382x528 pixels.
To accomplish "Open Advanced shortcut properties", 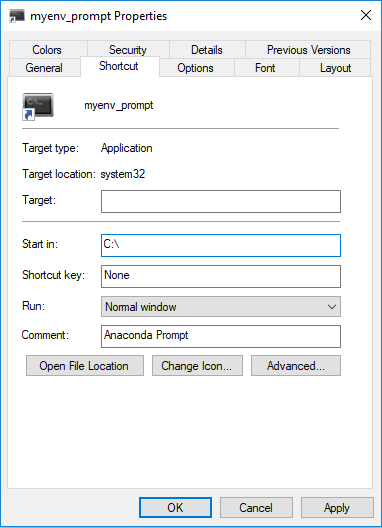I will pyautogui.click(x=296, y=366).
